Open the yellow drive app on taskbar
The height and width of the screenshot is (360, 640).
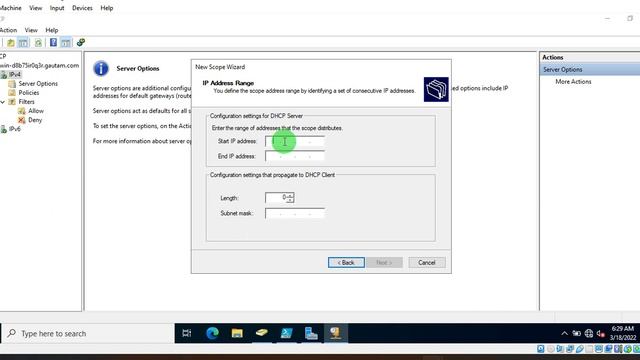[x=262, y=333]
